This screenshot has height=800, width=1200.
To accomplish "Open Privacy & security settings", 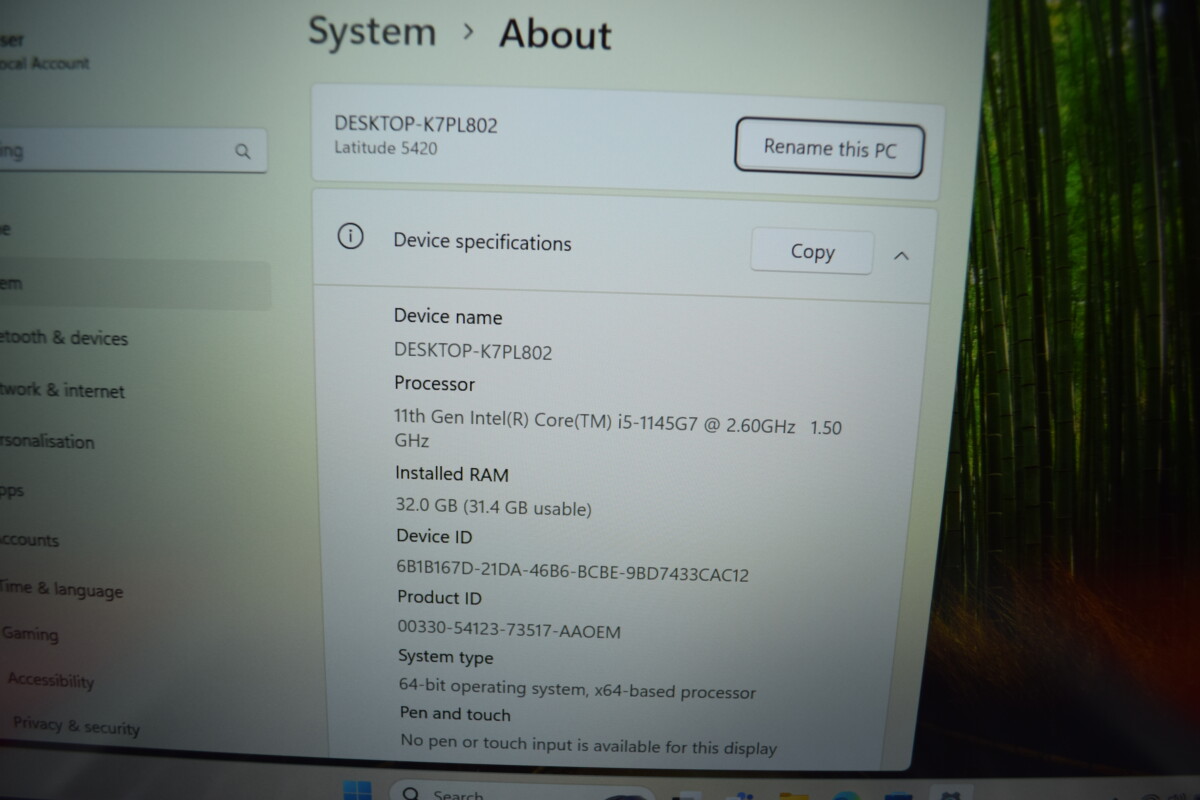I will coord(76,726).
